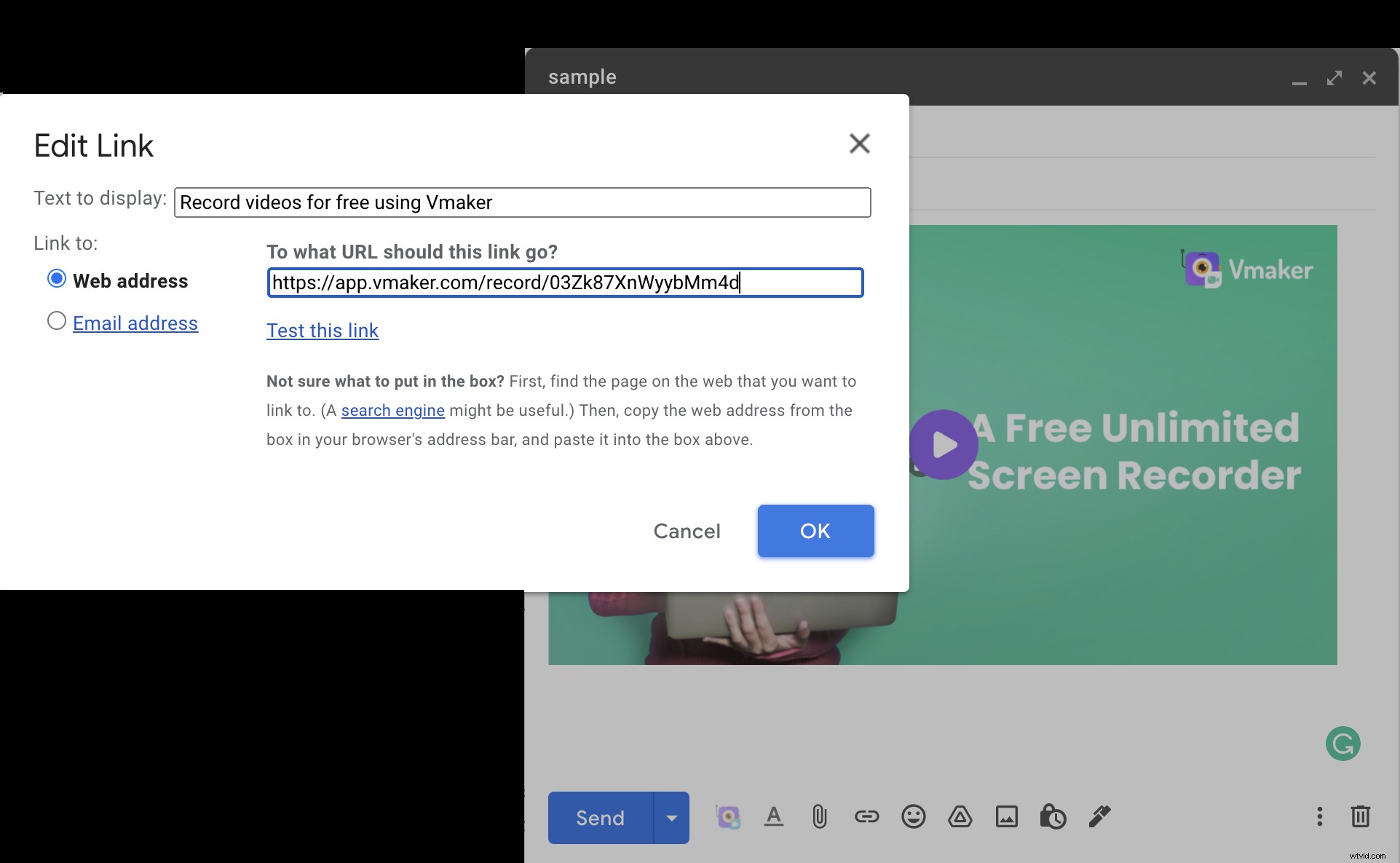1400x863 pixels.
Task: Open the Grammarly assistant icon
Action: [x=1343, y=744]
